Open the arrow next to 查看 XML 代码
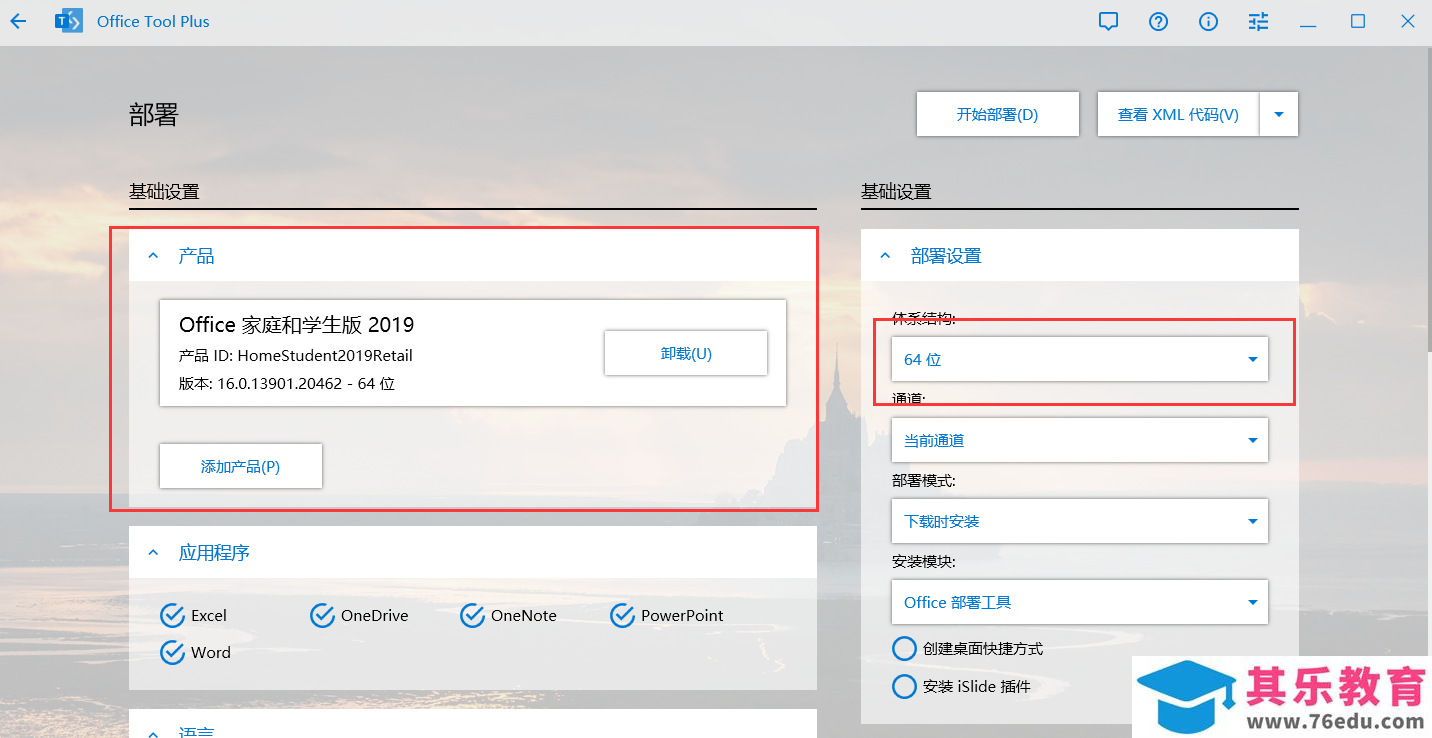Screen dimensions: 1432x738 pos(1279,114)
